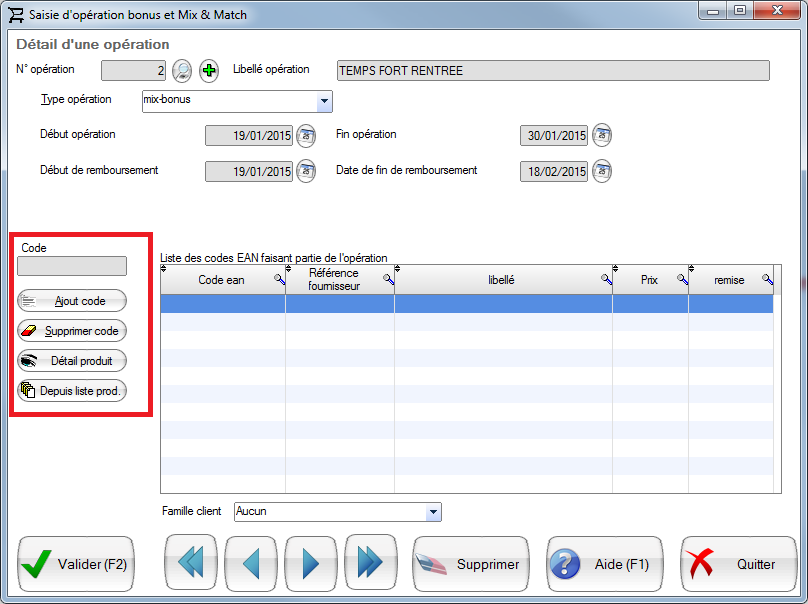The image size is (808, 604).
Task: Click the Code ean column header
Action: (x=223, y=280)
